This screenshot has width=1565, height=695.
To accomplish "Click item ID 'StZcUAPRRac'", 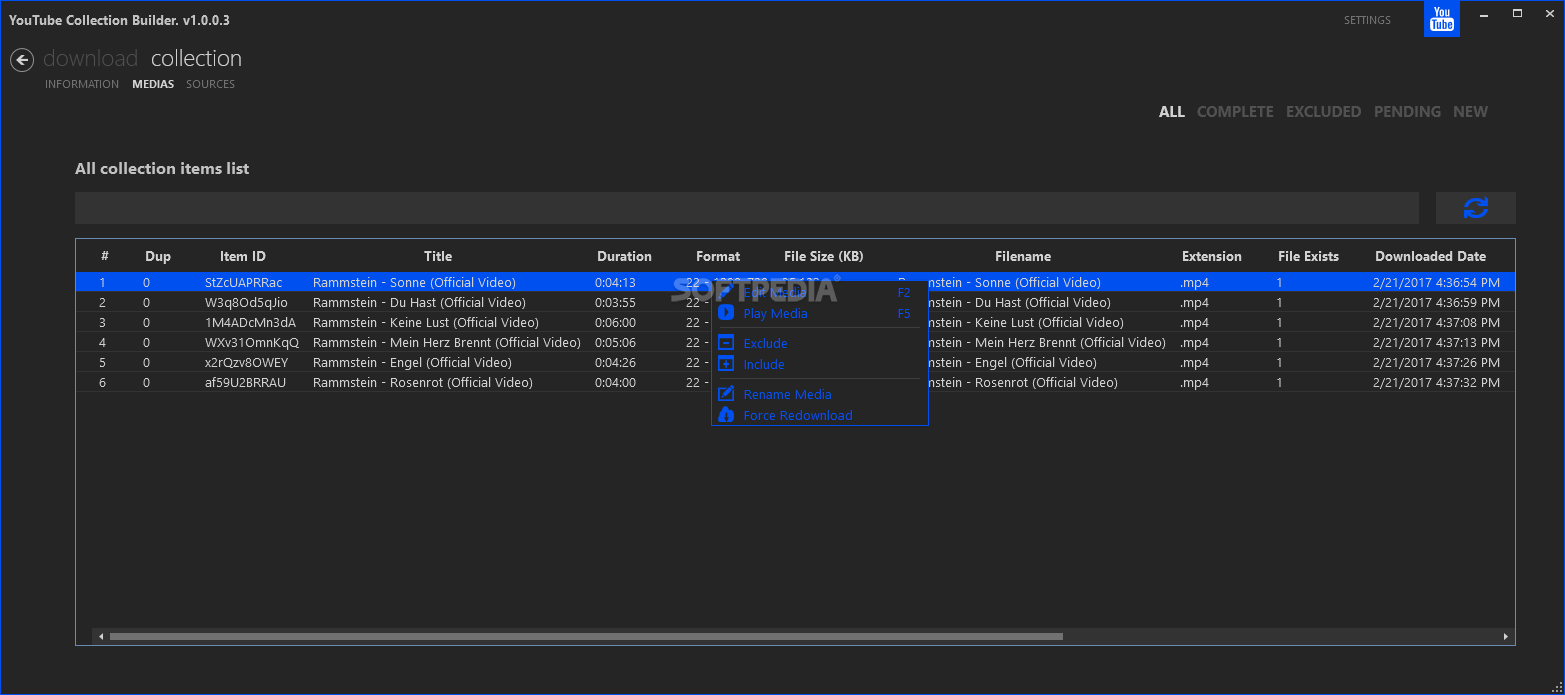I will (243, 283).
